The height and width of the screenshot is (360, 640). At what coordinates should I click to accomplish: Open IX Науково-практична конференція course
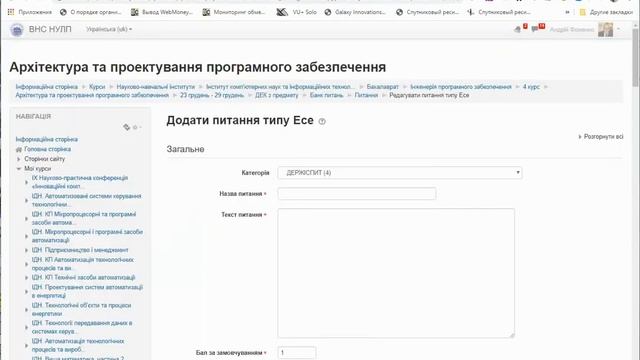(x=80, y=182)
